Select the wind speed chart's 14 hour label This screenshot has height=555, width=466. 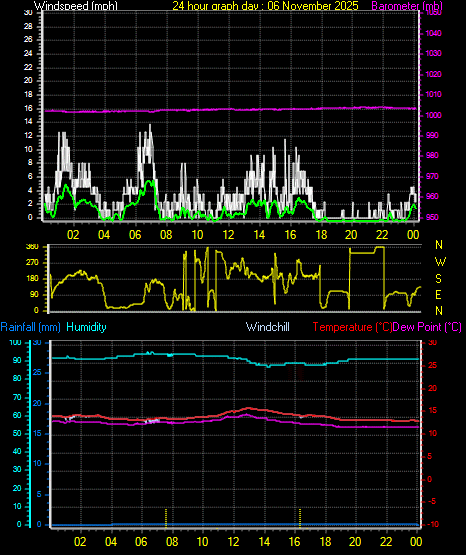(259, 235)
